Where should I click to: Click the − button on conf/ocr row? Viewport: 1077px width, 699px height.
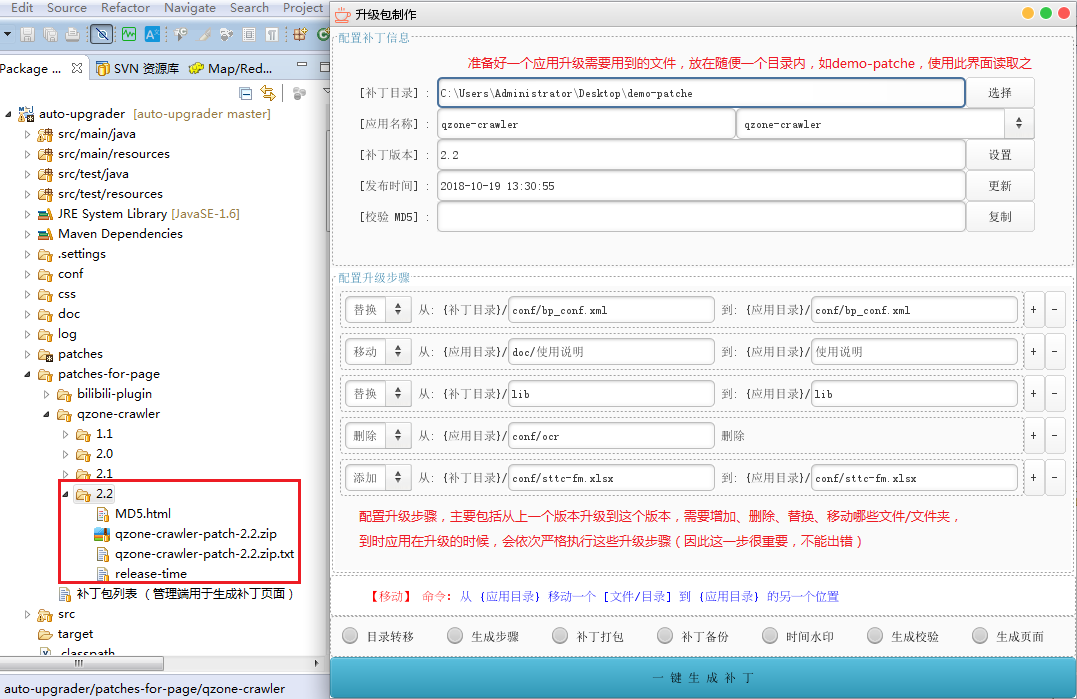pyautogui.click(x=1054, y=435)
